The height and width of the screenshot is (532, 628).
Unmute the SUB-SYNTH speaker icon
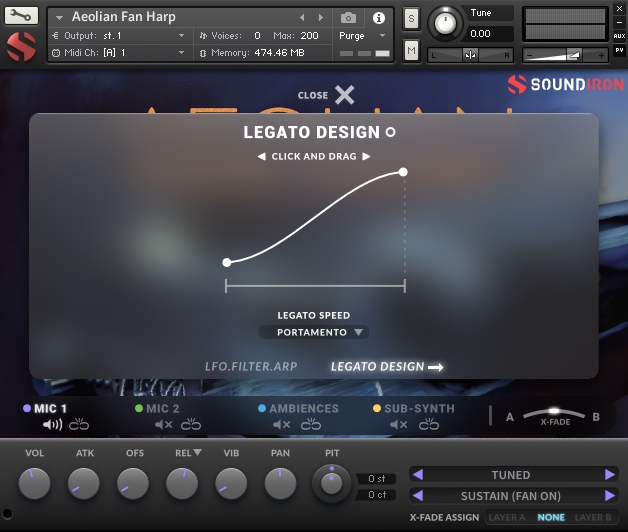click(399, 425)
